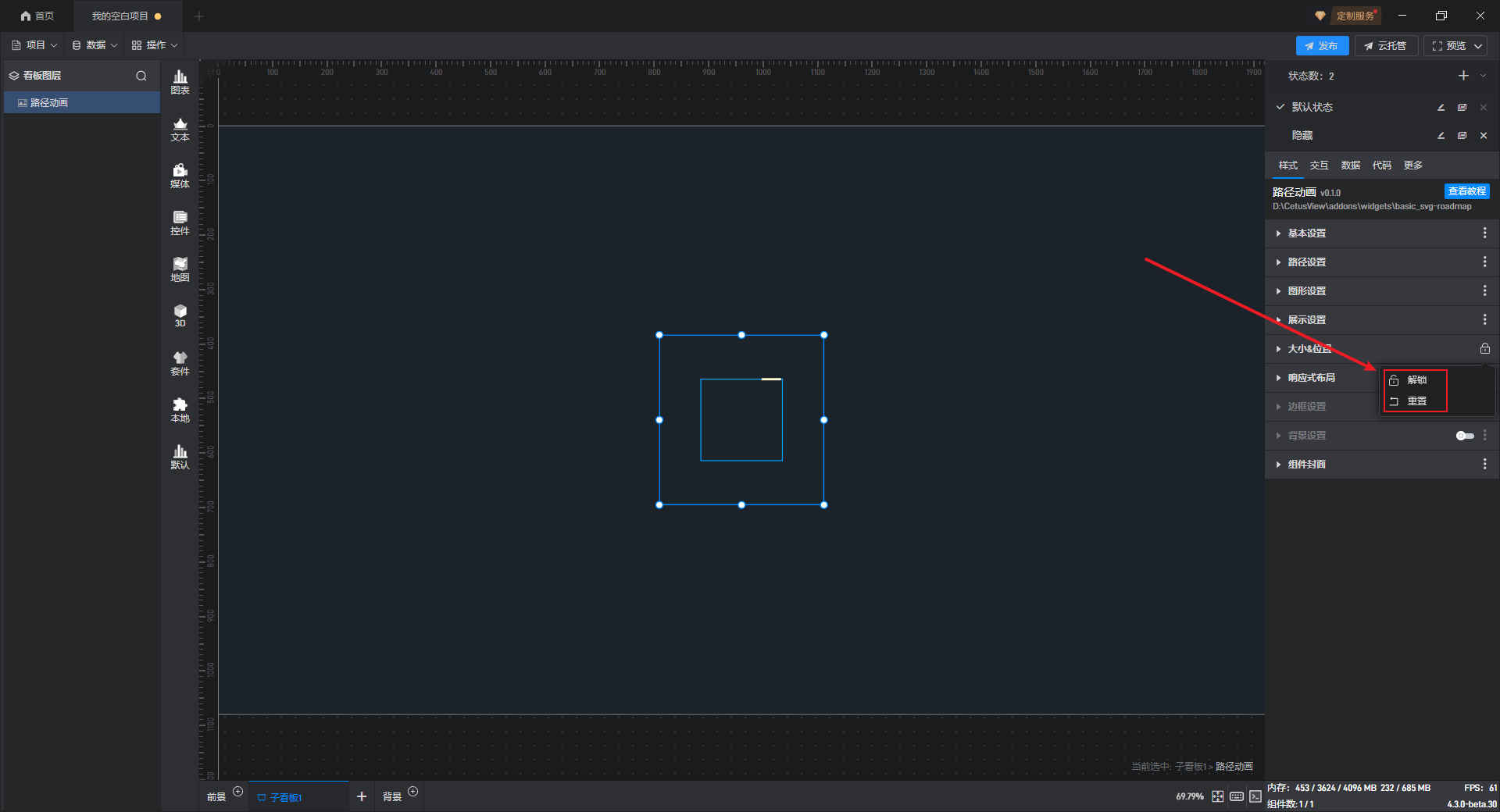Select the 我的空白项目 project tab
The image size is (1500, 812).
click(x=127, y=16)
